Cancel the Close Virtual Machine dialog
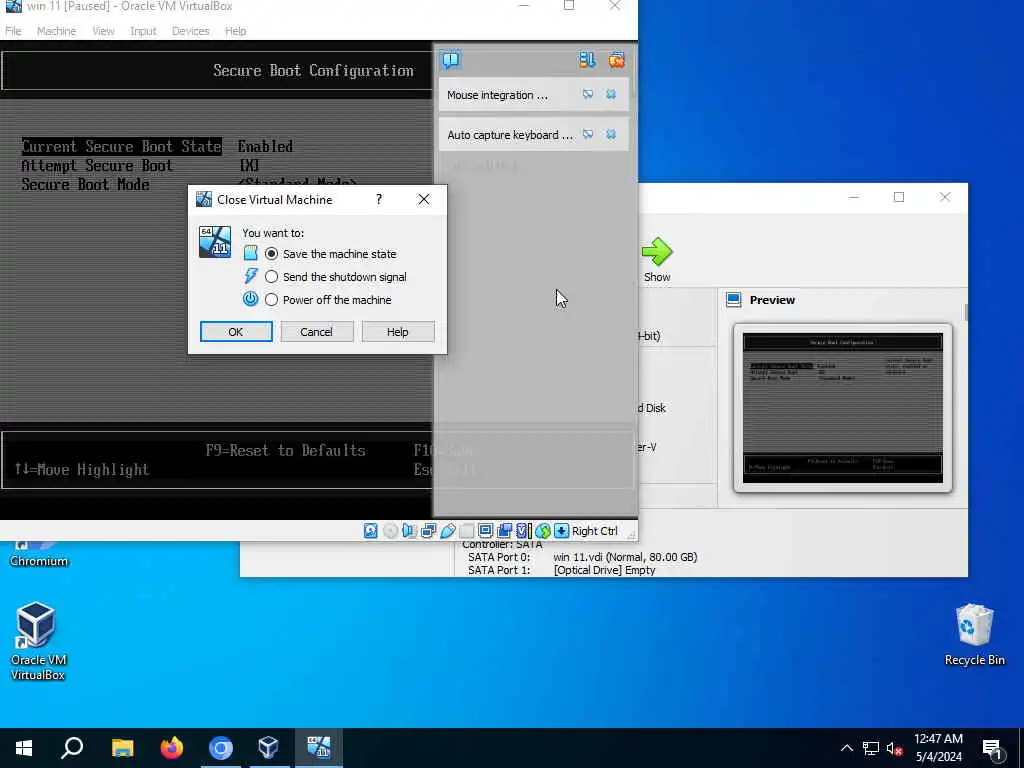Viewport: 1024px width, 768px height. (316, 332)
